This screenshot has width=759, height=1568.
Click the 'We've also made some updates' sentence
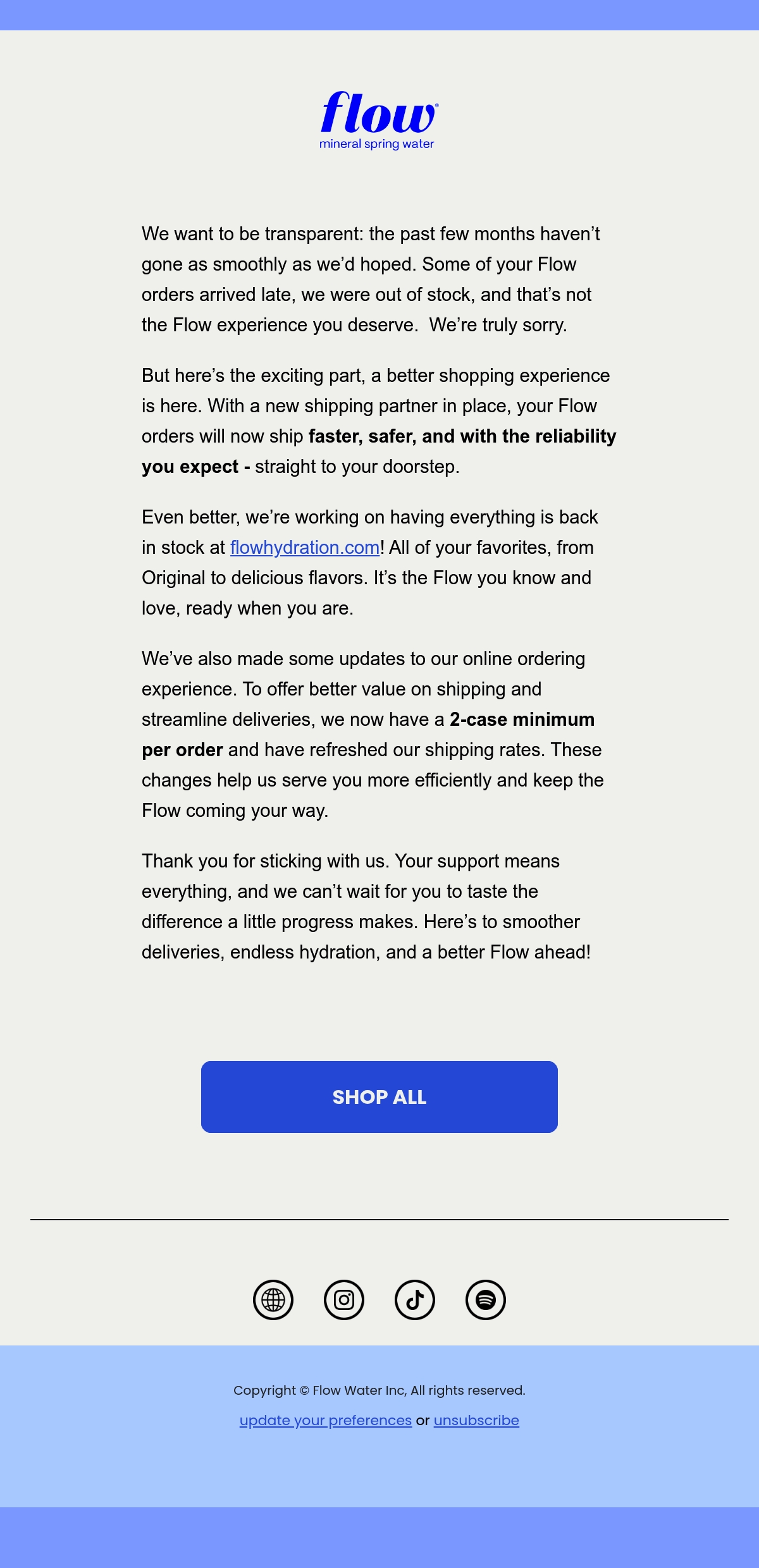363,674
